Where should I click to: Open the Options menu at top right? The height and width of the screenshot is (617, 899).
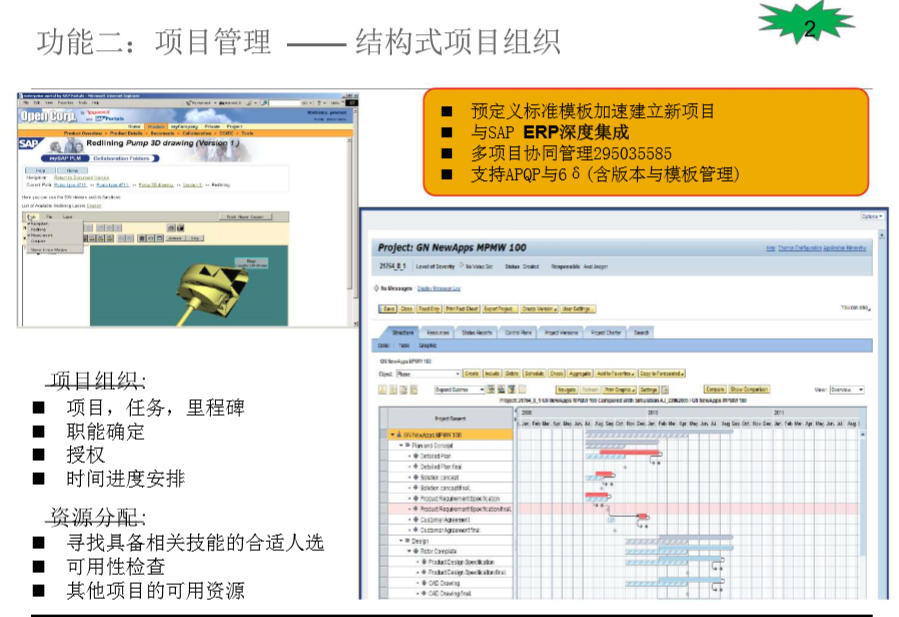coord(872,216)
